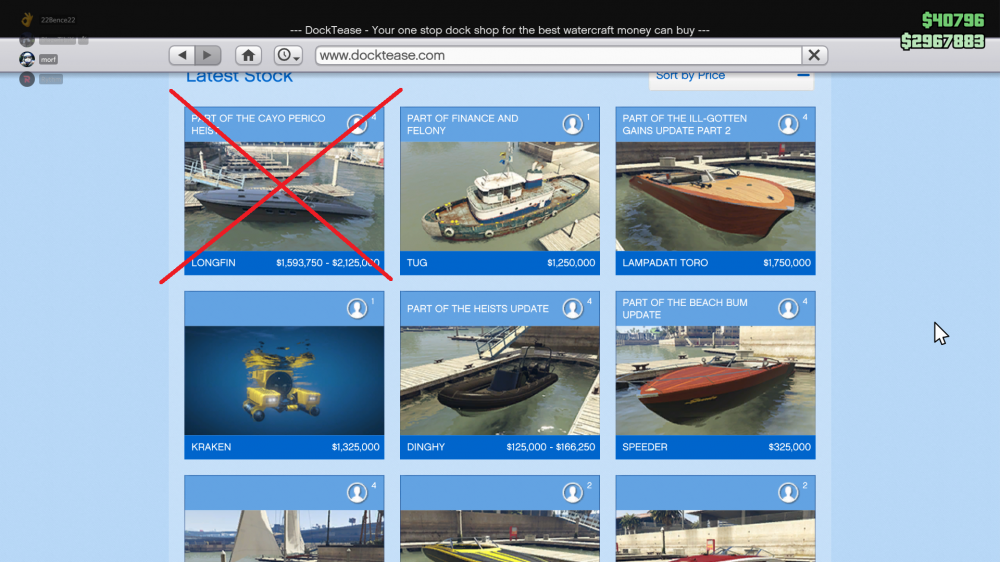Click the Longfin price range text
1000x562 pixels.
328,263
